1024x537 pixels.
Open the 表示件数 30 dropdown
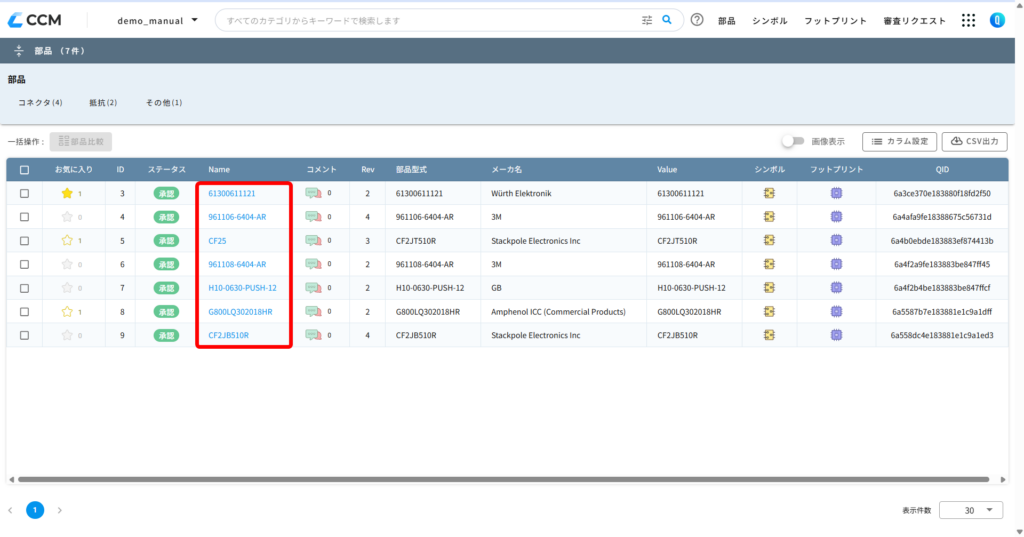click(970, 510)
